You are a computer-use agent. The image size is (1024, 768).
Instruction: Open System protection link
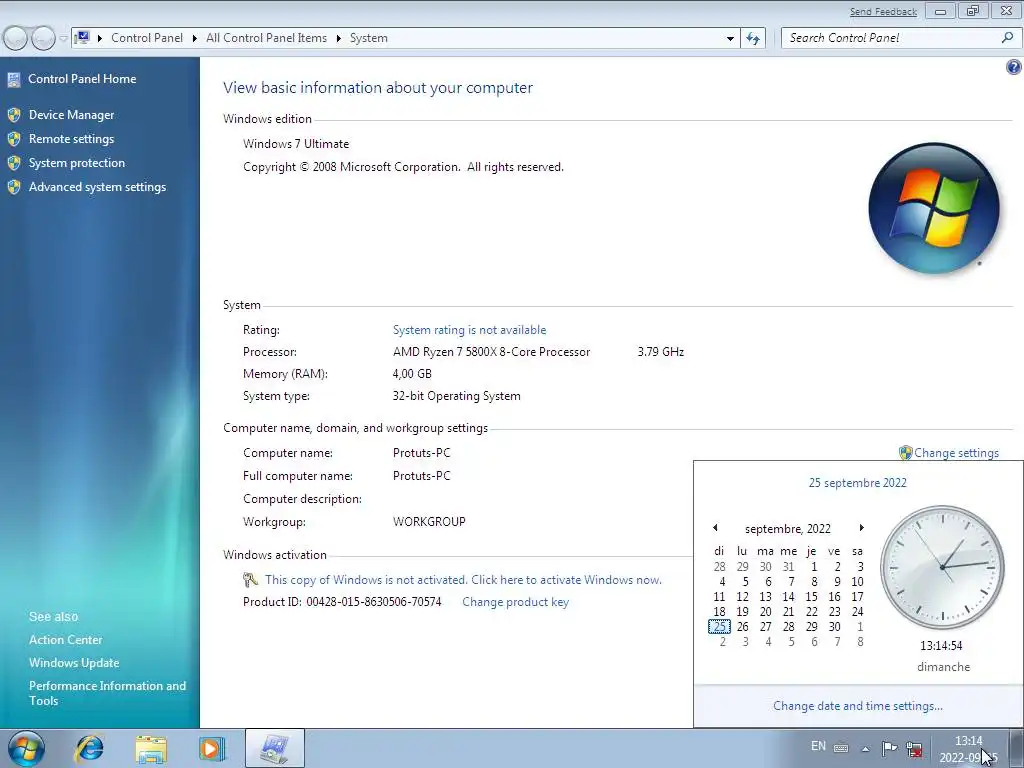click(x=76, y=163)
